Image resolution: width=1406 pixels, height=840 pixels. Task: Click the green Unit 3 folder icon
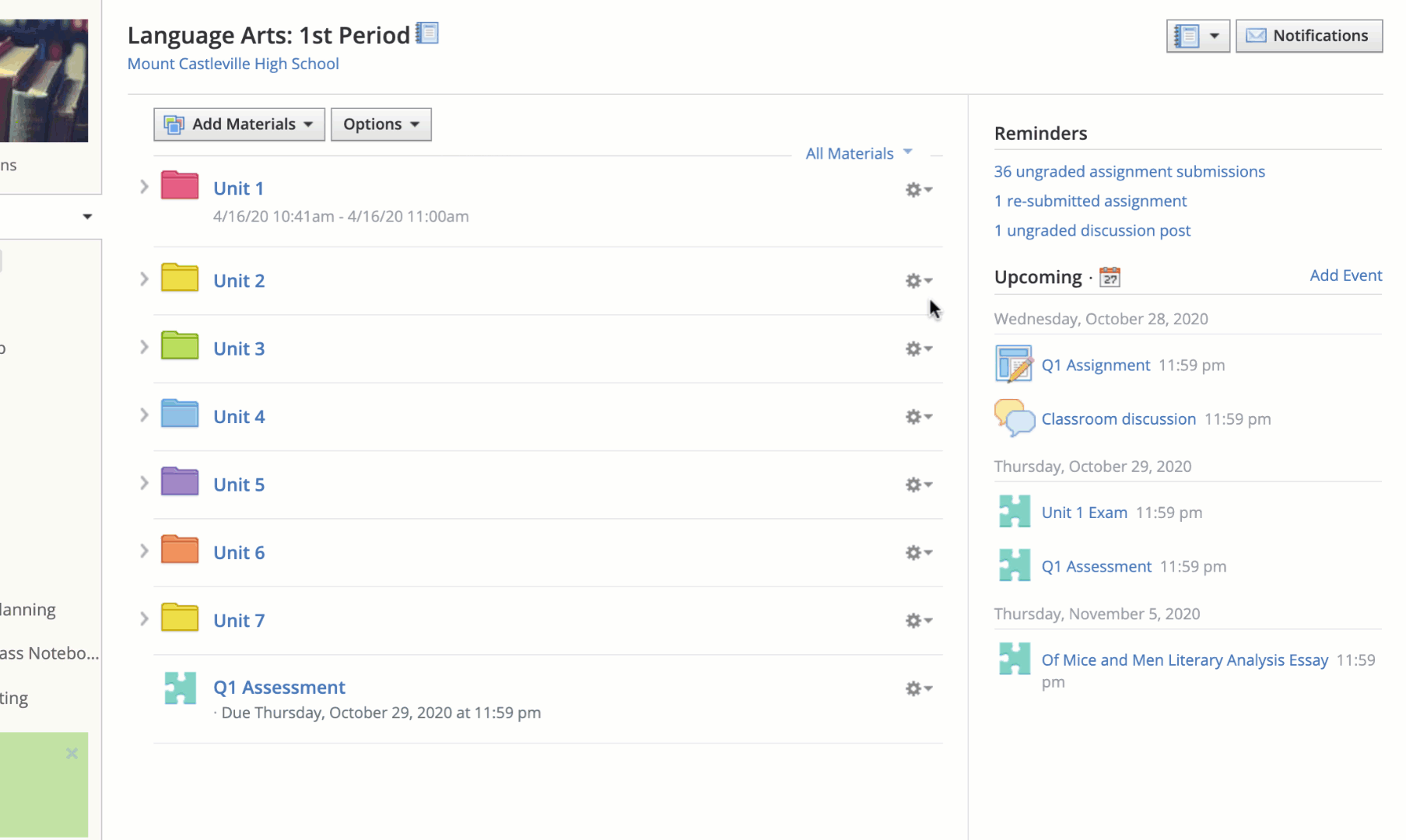[179, 346]
